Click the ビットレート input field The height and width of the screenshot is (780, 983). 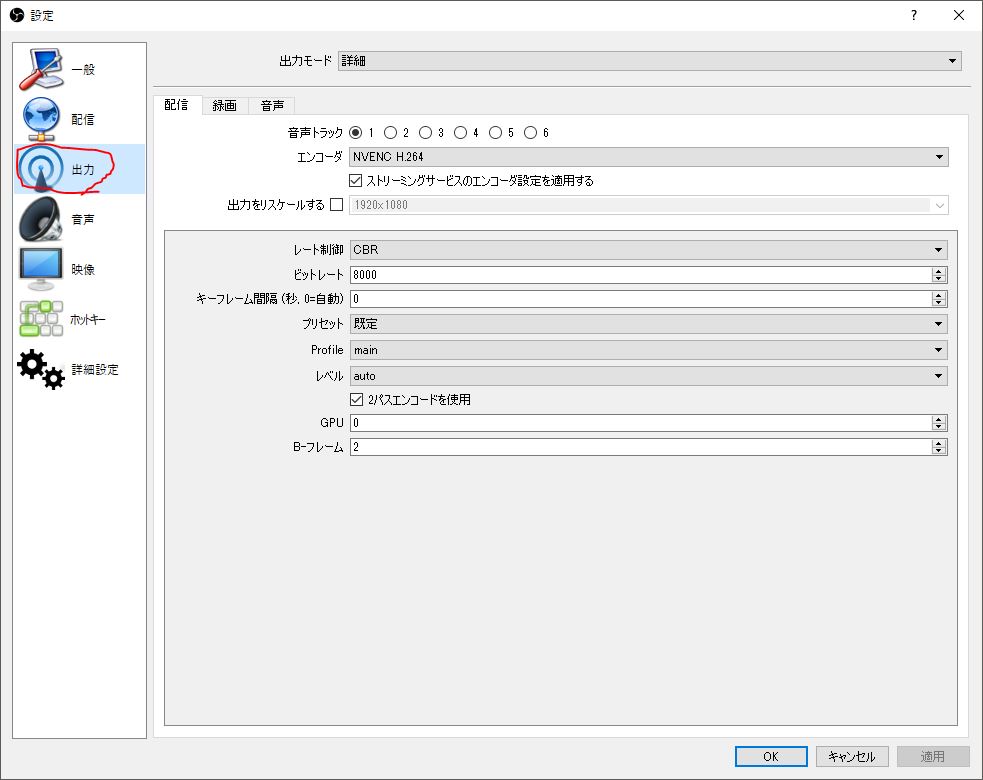(641, 275)
